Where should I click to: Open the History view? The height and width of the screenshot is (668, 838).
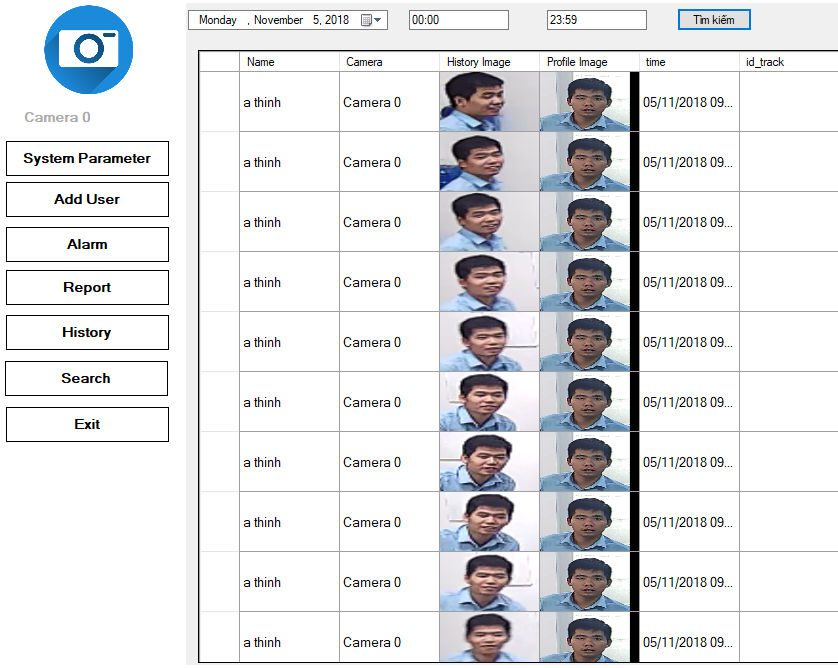(x=87, y=332)
